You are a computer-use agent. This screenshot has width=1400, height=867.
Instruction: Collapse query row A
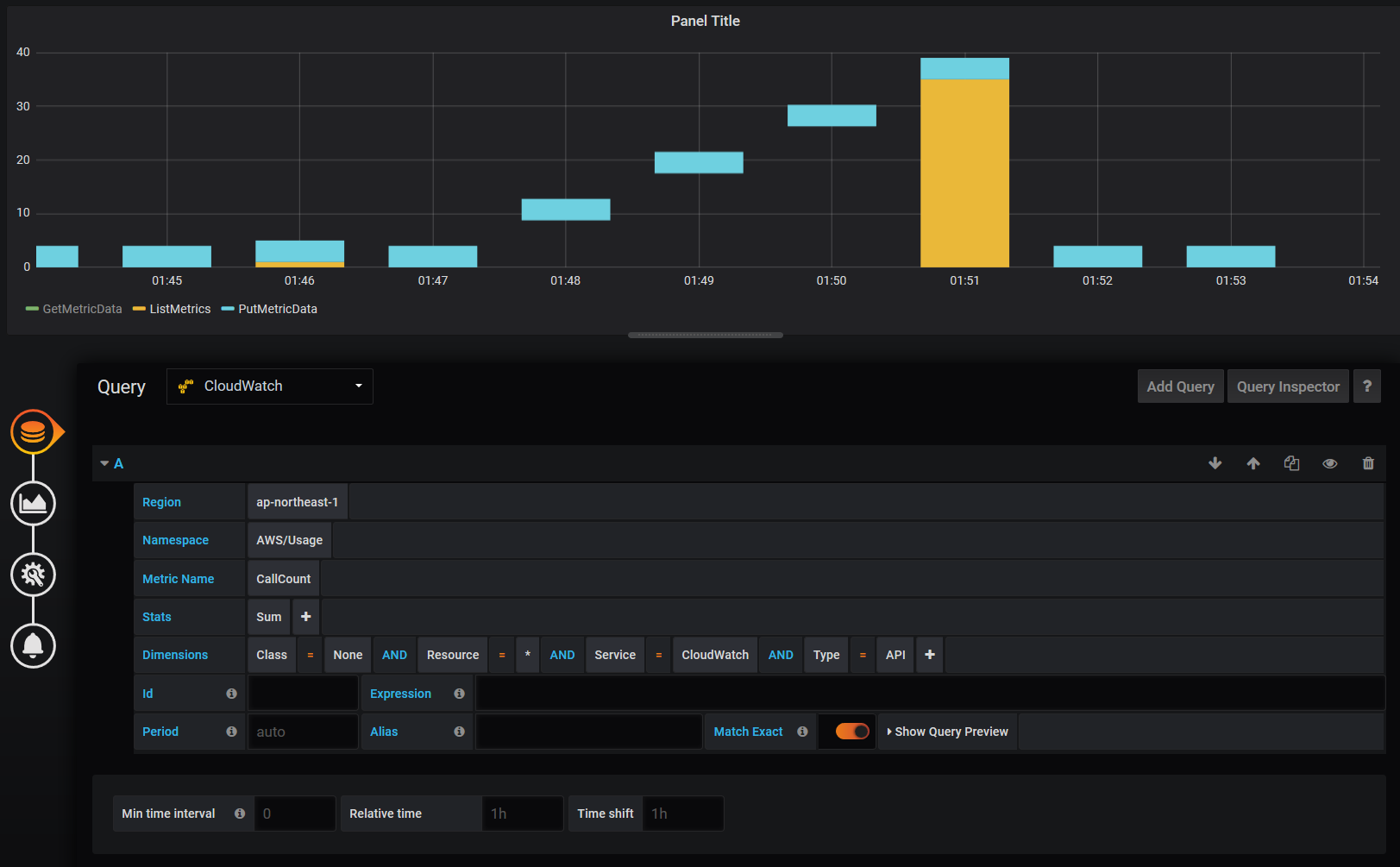(104, 463)
